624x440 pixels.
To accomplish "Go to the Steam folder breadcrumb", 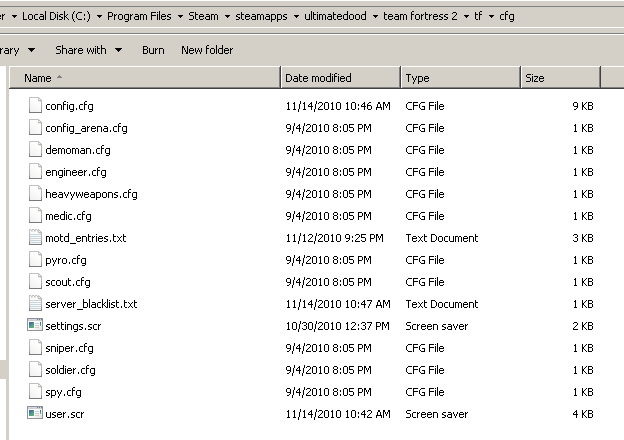I will pyautogui.click(x=203, y=16).
